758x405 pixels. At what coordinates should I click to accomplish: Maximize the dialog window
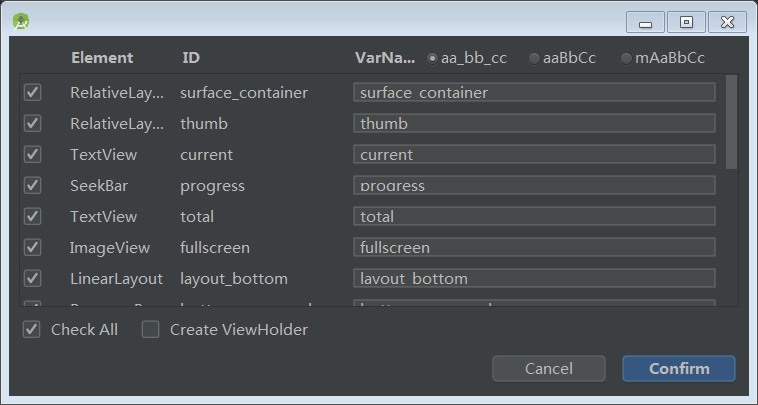click(x=686, y=22)
